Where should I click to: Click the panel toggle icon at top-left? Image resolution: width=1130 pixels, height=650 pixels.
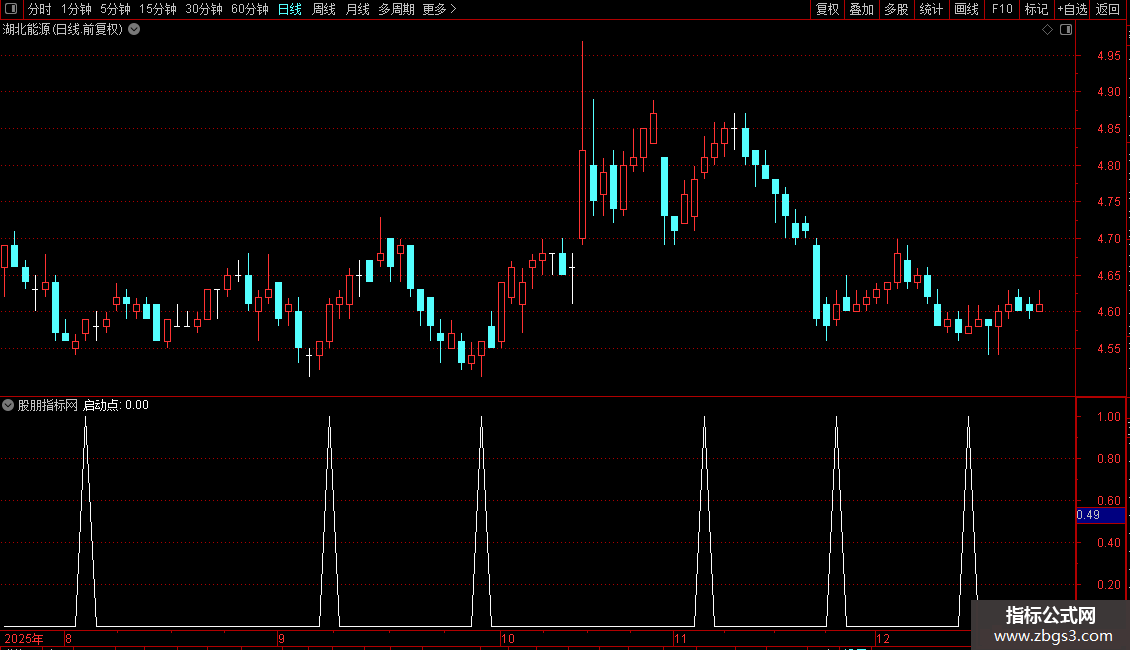click(x=11, y=9)
